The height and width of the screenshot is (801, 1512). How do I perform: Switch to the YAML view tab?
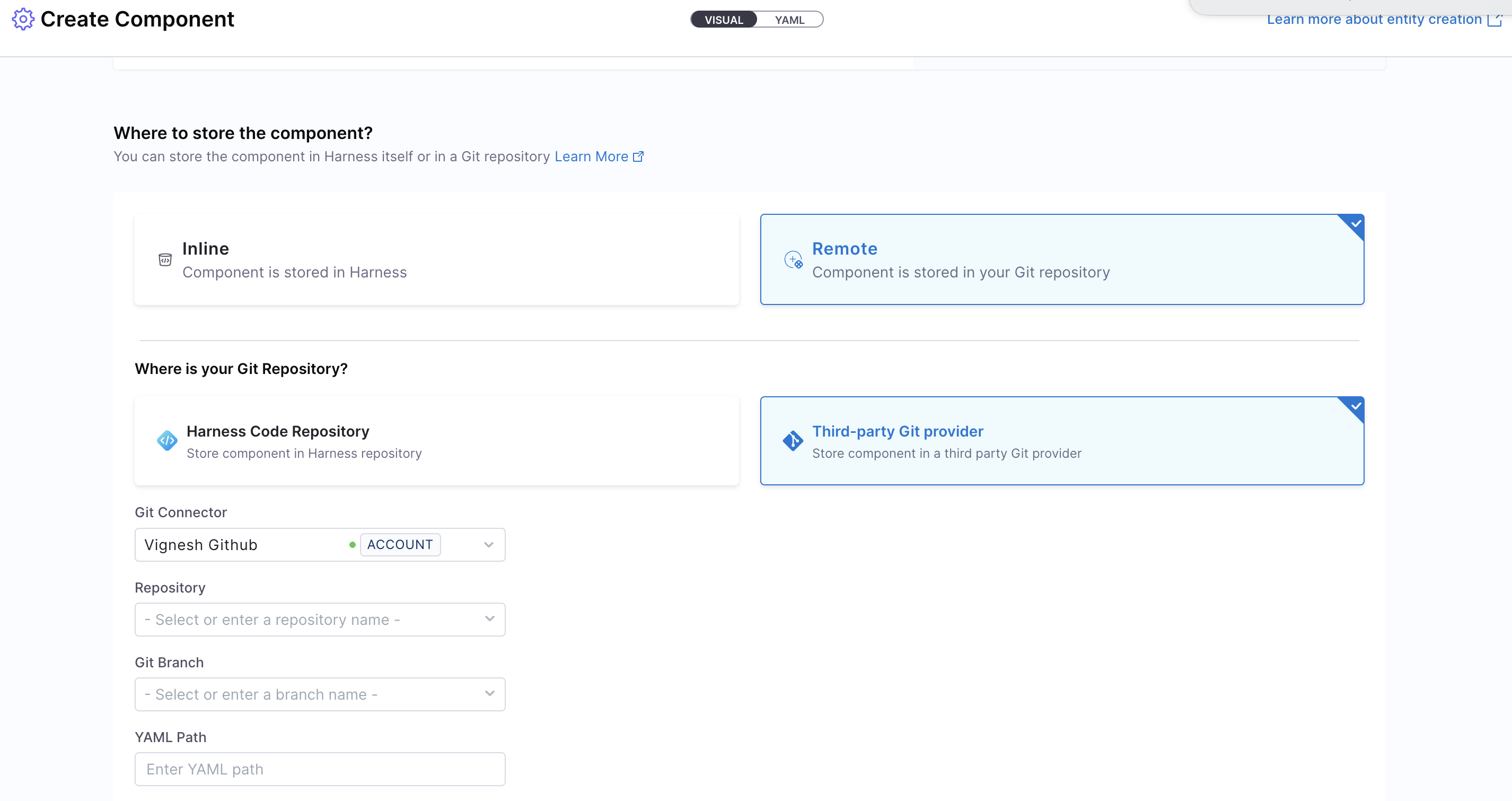coord(789,20)
